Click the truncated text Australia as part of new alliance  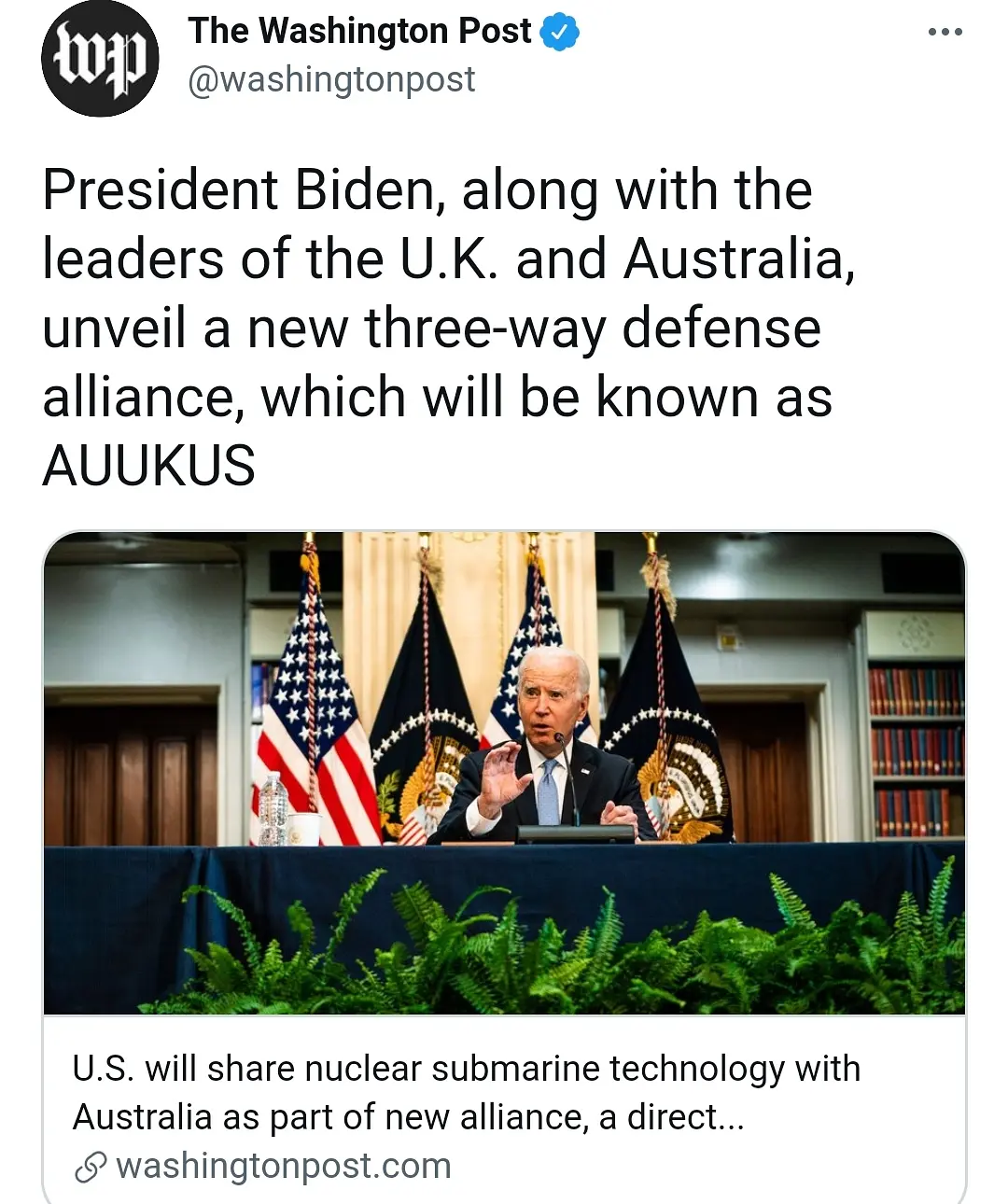(408, 1117)
